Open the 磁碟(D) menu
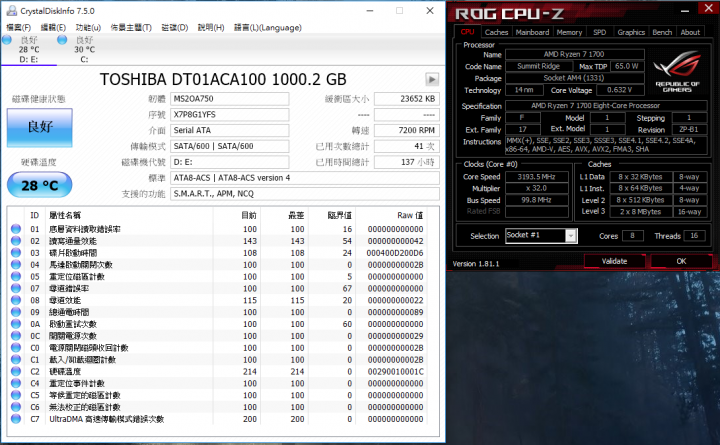The image size is (720, 445). (174, 28)
